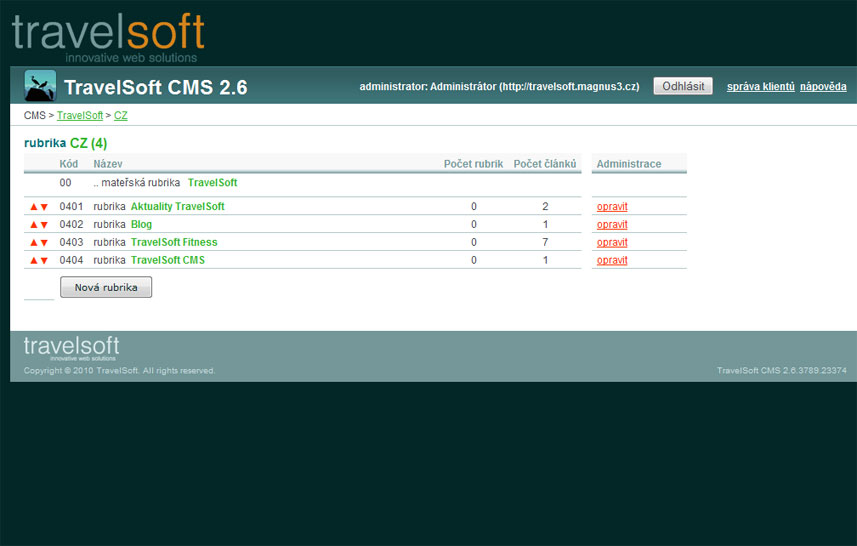Move Blog rubrika down with red arrow

coord(44,225)
